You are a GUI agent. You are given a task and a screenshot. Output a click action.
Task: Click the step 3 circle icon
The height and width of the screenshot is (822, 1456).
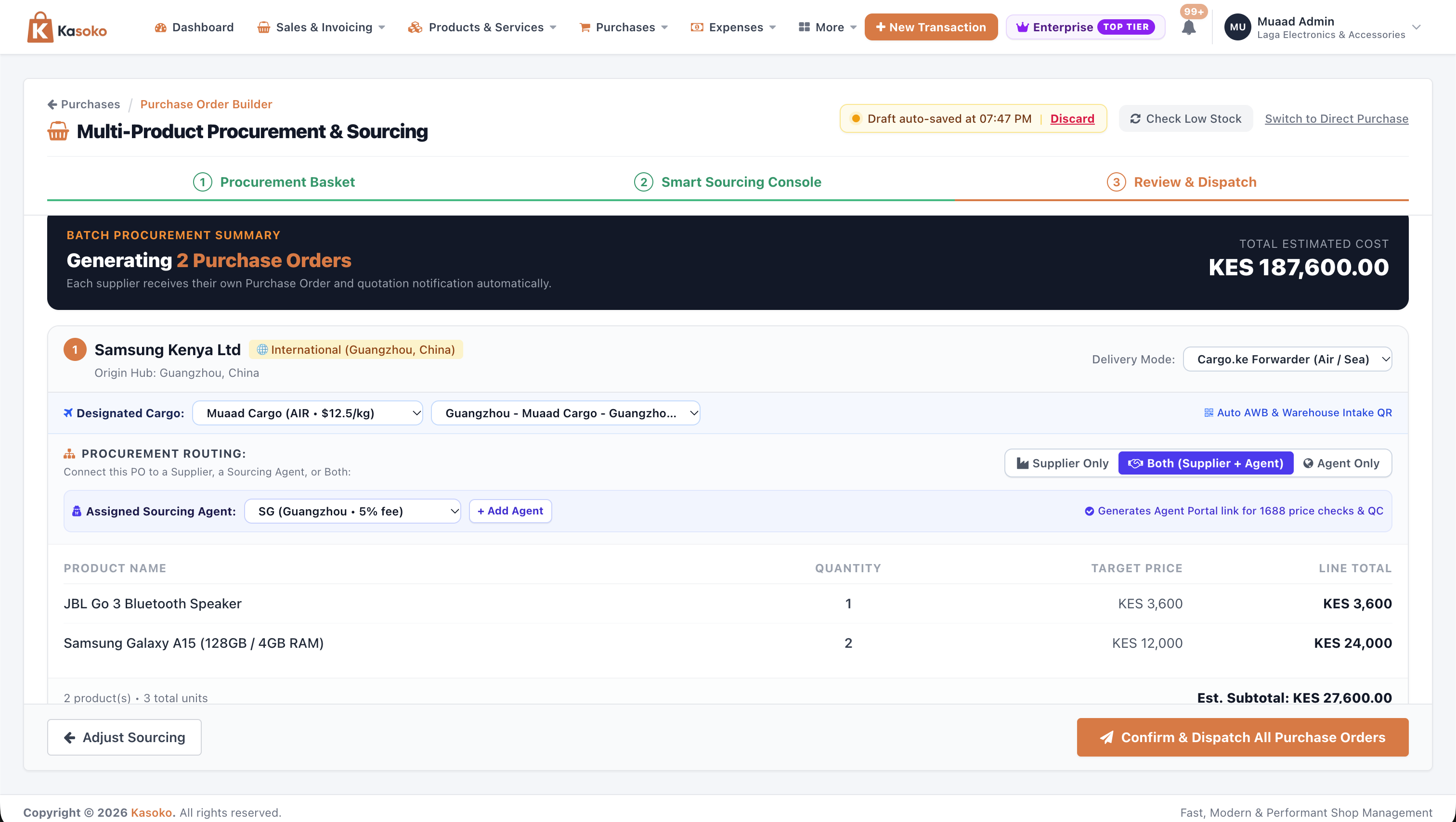click(x=1116, y=182)
